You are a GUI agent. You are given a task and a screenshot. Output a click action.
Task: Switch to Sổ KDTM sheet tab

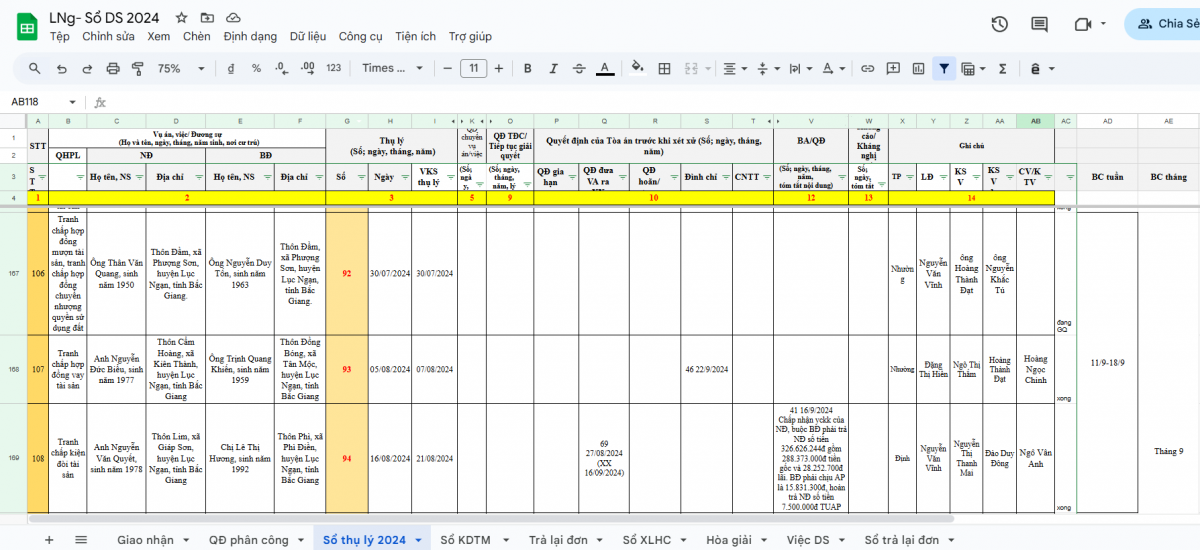(x=473, y=539)
